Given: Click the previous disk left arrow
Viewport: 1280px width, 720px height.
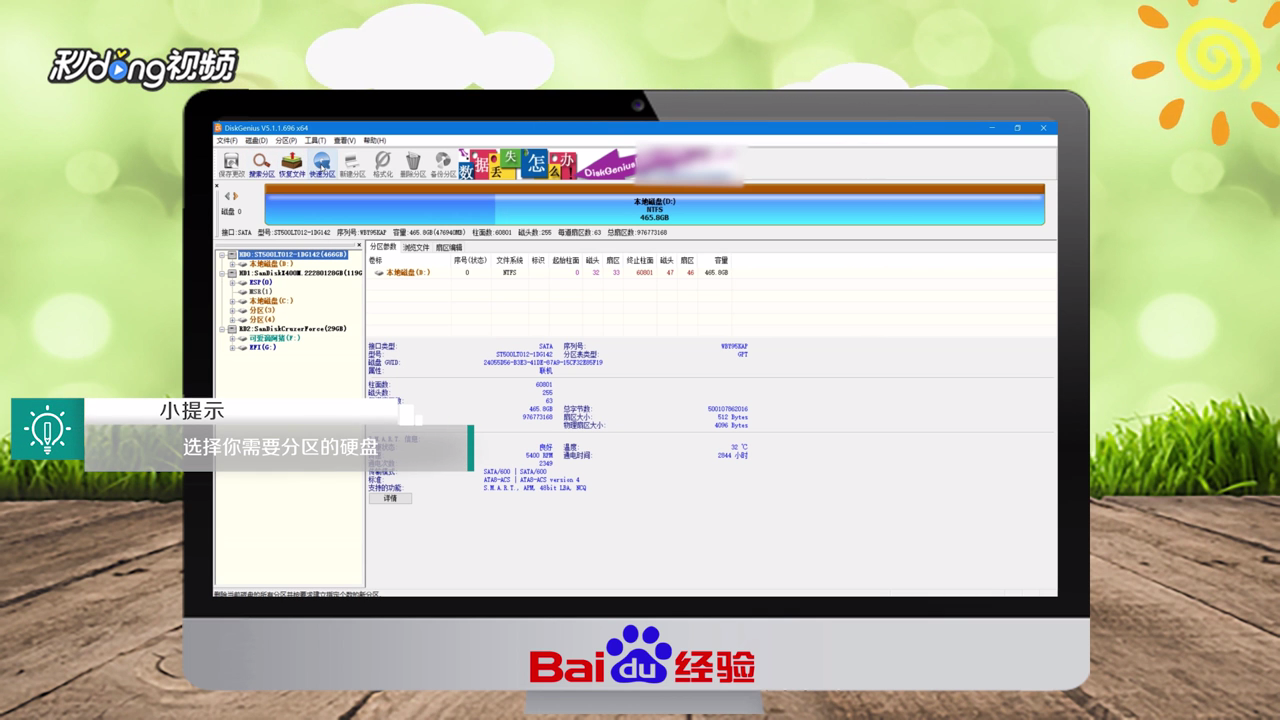Looking at the screenshot, I should tap(227, 196).
